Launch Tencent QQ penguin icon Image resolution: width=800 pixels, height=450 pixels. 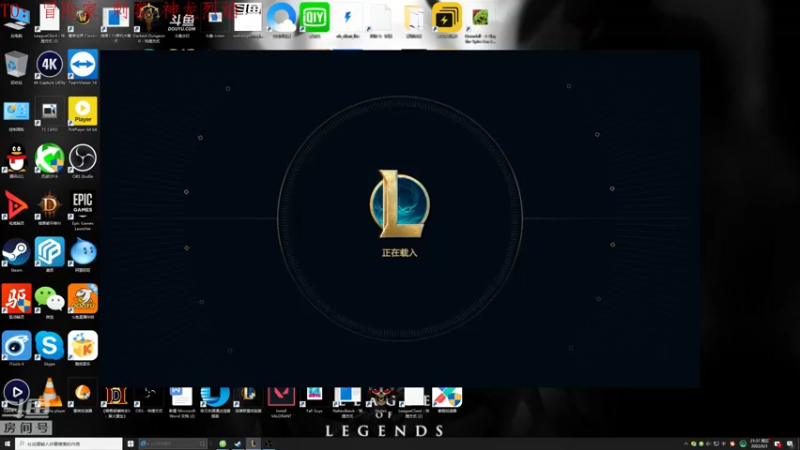pos(16,159)
